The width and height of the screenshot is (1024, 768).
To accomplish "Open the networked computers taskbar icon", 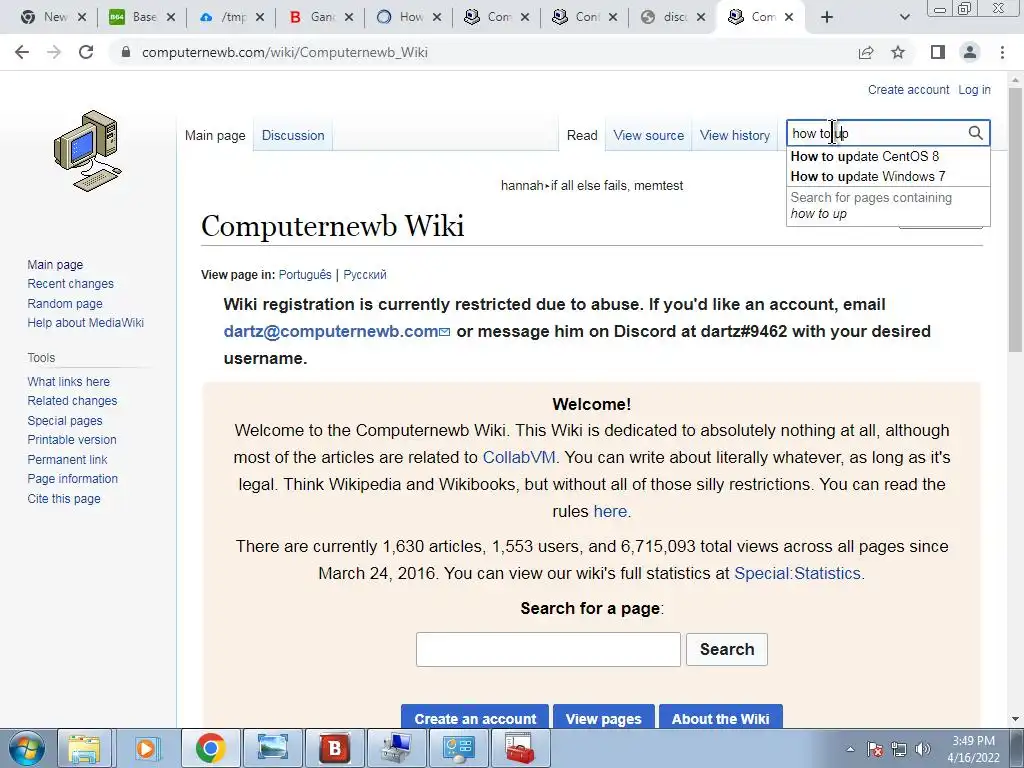I will click(396, 748).
